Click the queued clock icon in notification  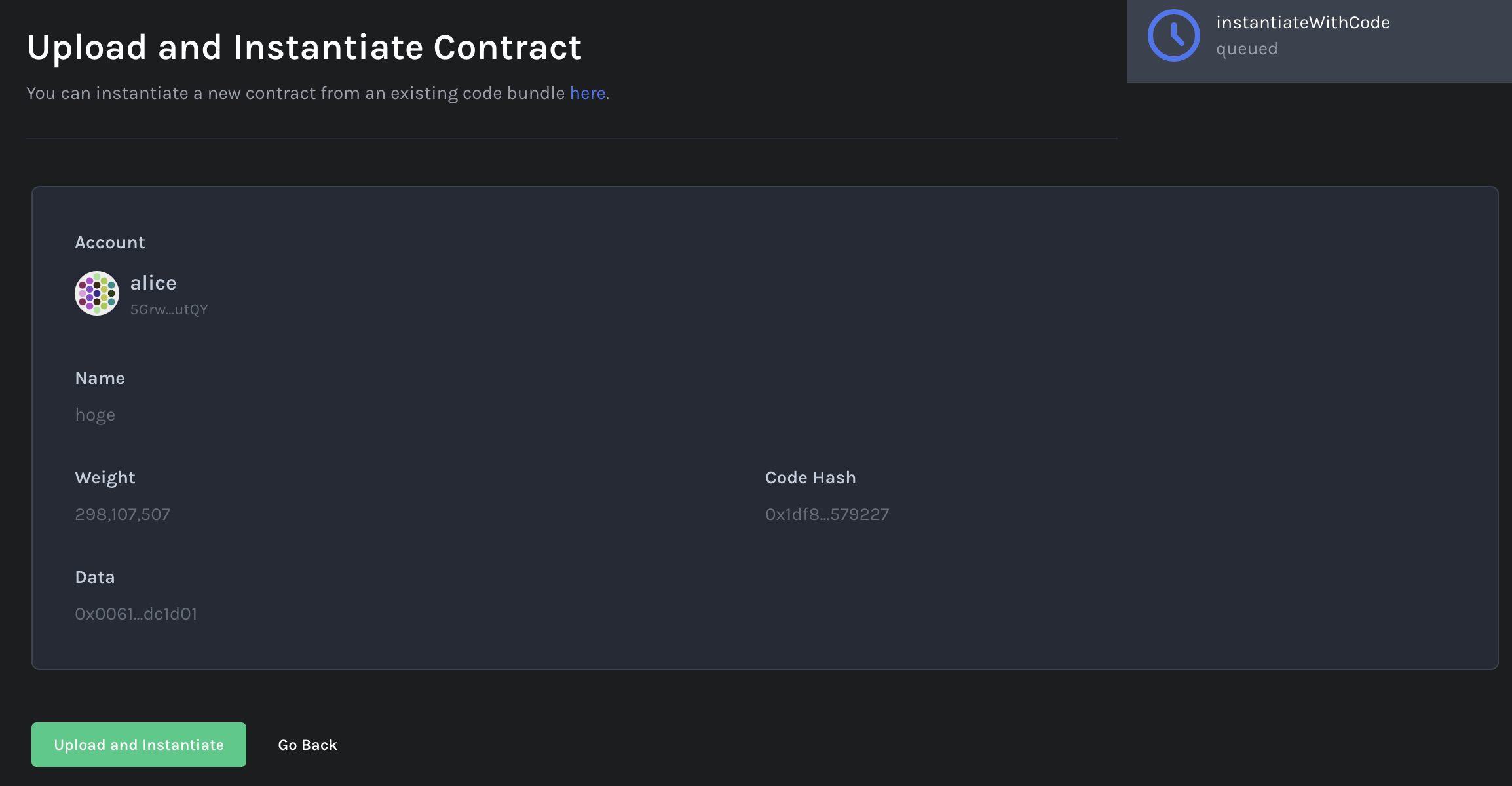[x=1173, y=35]
